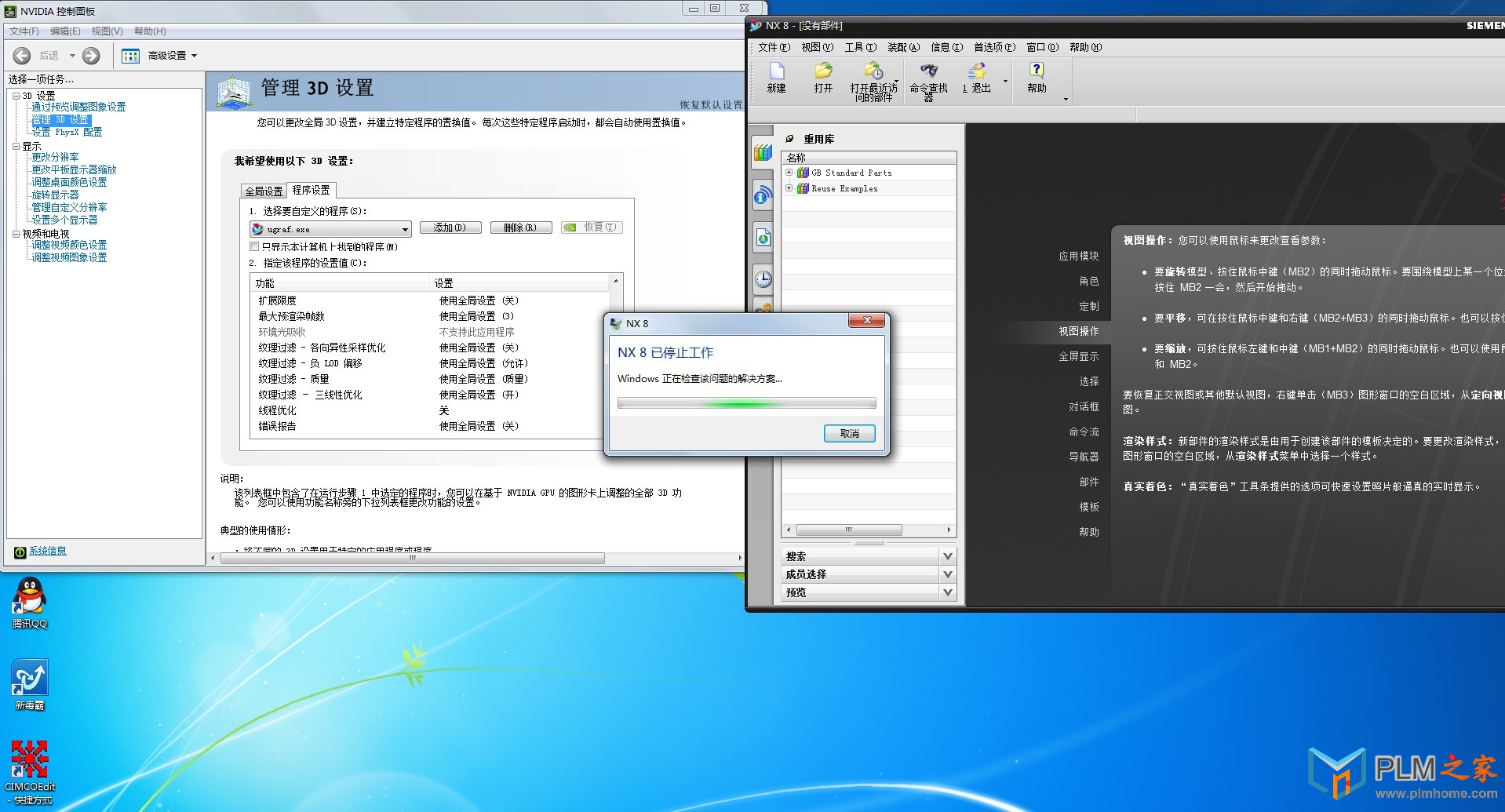Image resolution: width=1505 pixels, height=812 pixels.
Task: Open the NVIDIA back history dropdown arrow
Action: pos(72,56)
